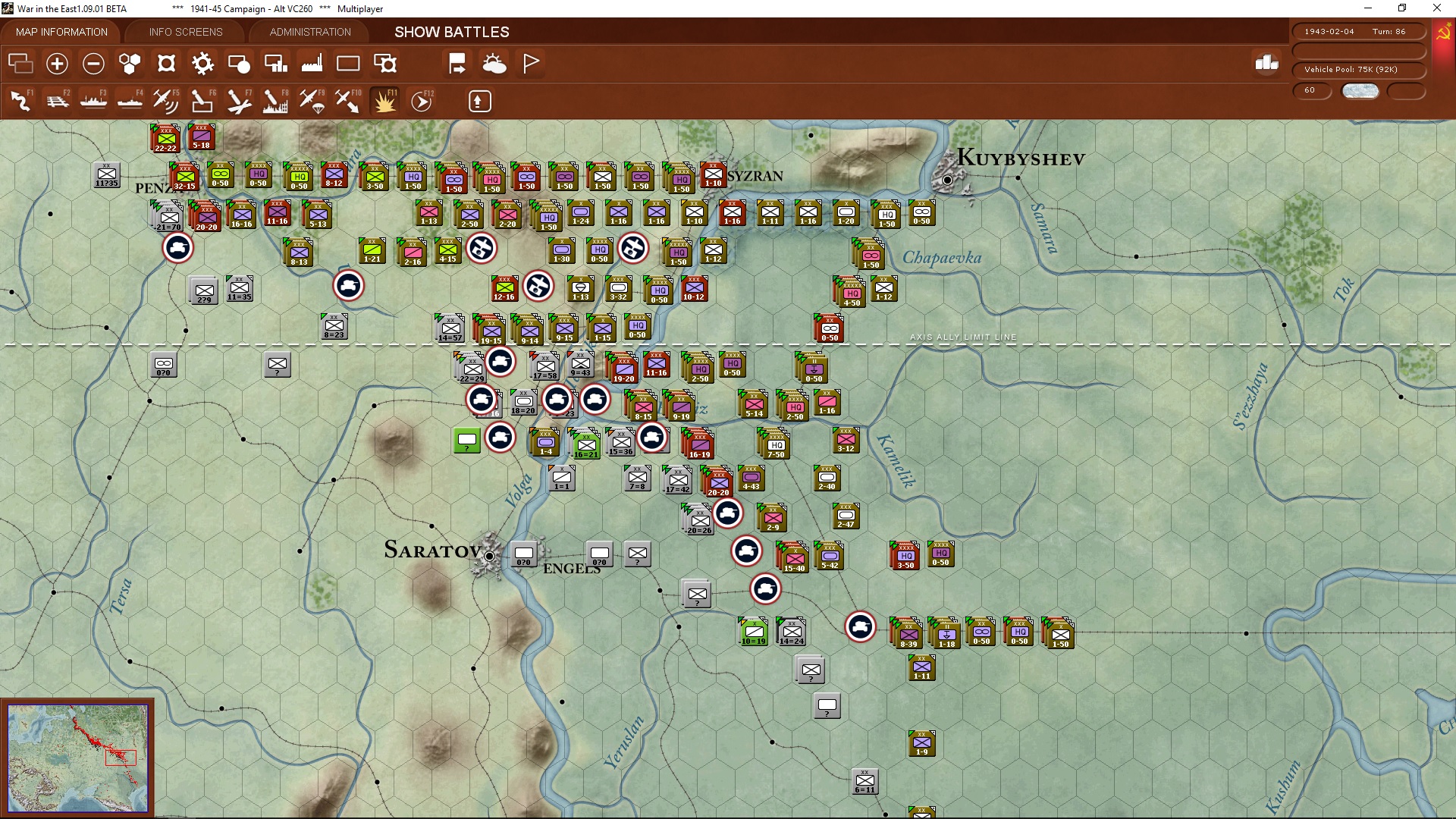Click the Soviet hammer and sickle flag
The width and height of the screenshot is (1456, 819).
pyautogui.click(x=1443, y=33)
